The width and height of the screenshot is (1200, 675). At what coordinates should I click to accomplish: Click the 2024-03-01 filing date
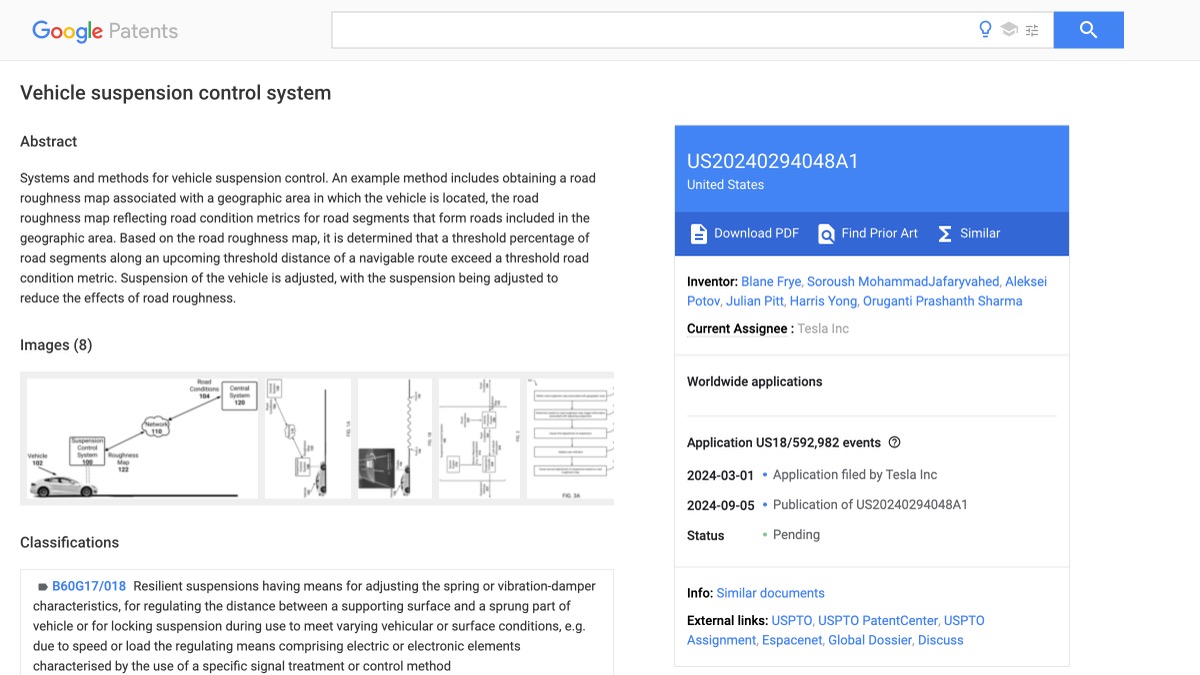[718, 474]
